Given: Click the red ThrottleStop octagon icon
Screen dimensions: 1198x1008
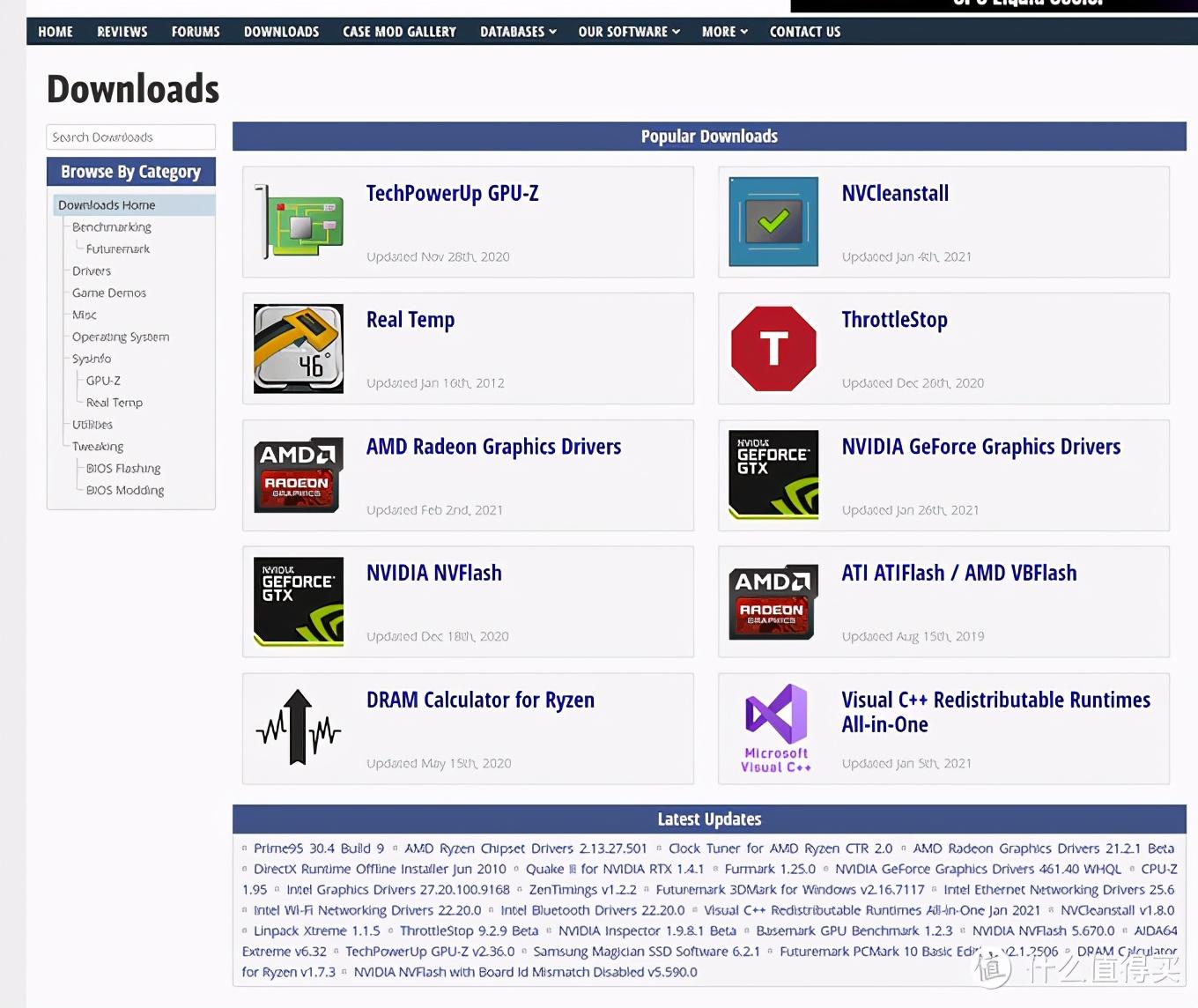Looking at the screenshot, I should click(x=773, y=349).
